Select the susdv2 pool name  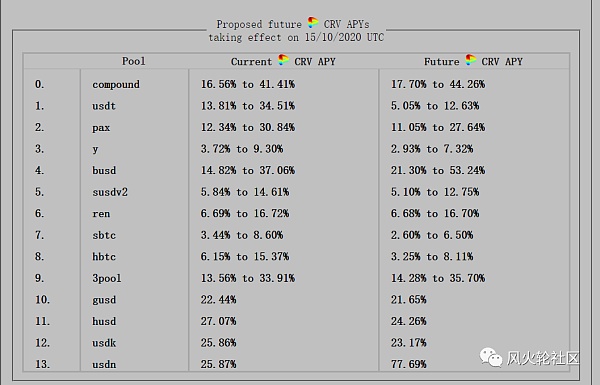click(x=110, y=192)
